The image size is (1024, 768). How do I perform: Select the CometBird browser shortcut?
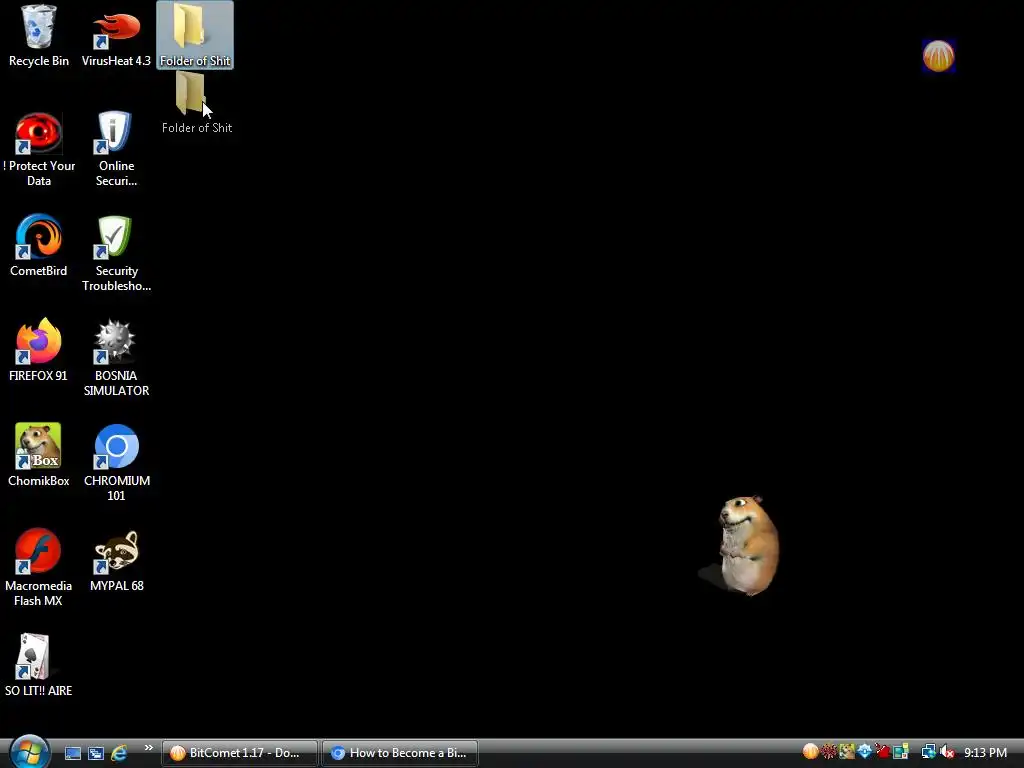click(x=39, y=246)
